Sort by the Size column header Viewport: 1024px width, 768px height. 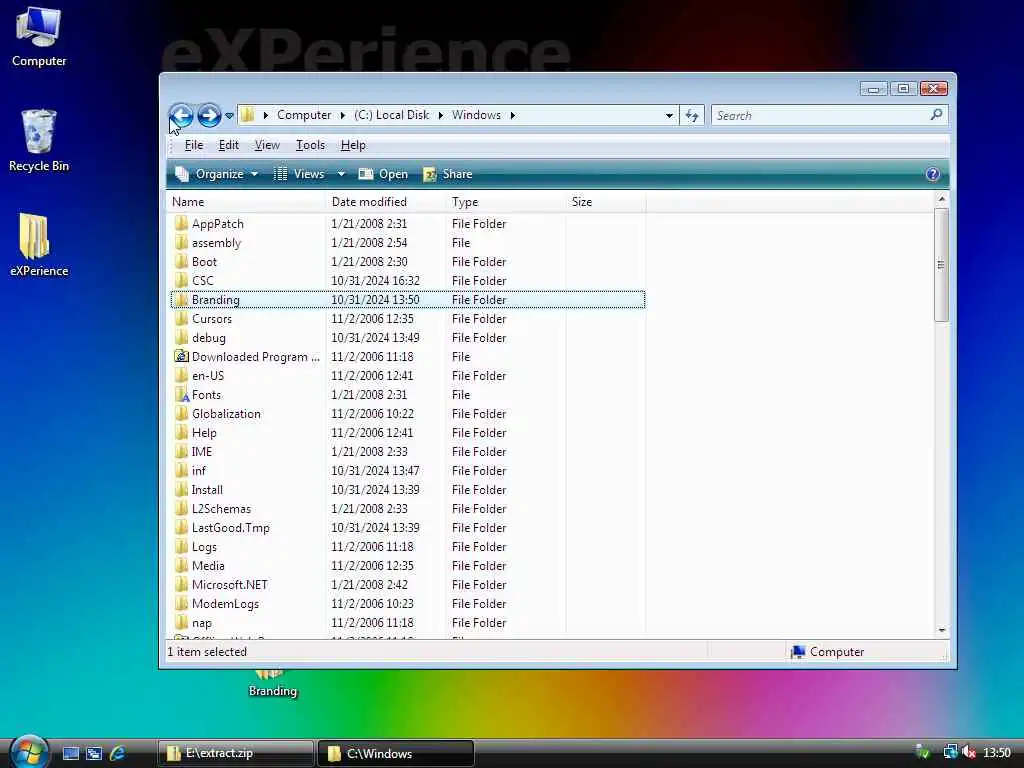[605, 202]
